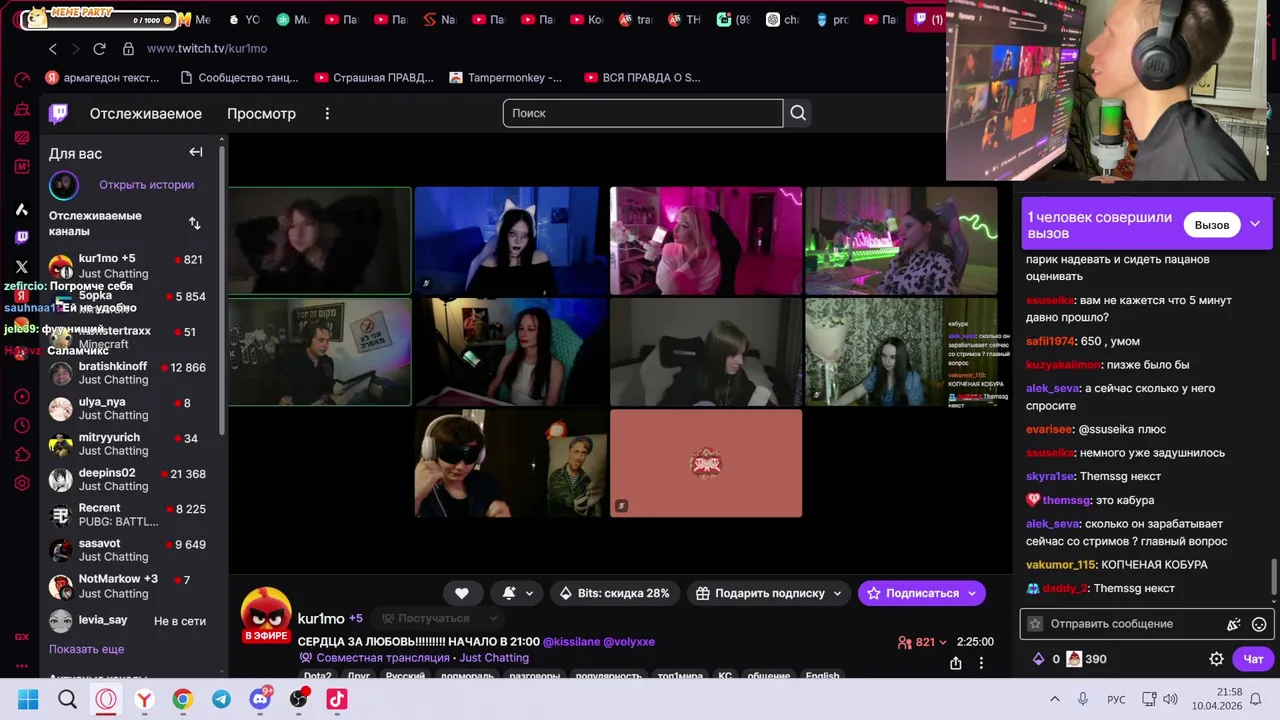The height and width of the screenshot is (720, 1280).
Task: View site info lock icon
Action: (128, 48)
